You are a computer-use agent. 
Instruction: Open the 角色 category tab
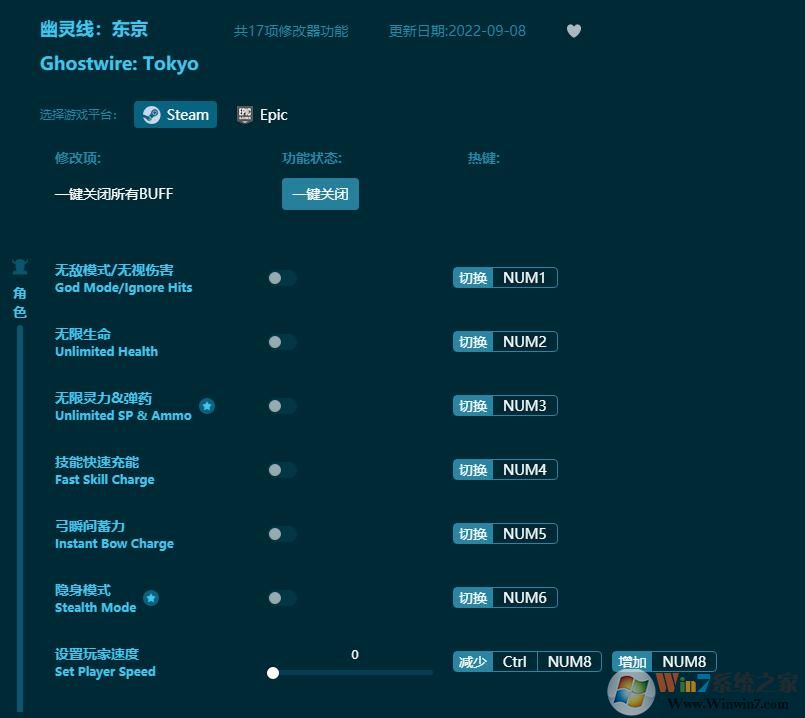(x=20, y=301)
